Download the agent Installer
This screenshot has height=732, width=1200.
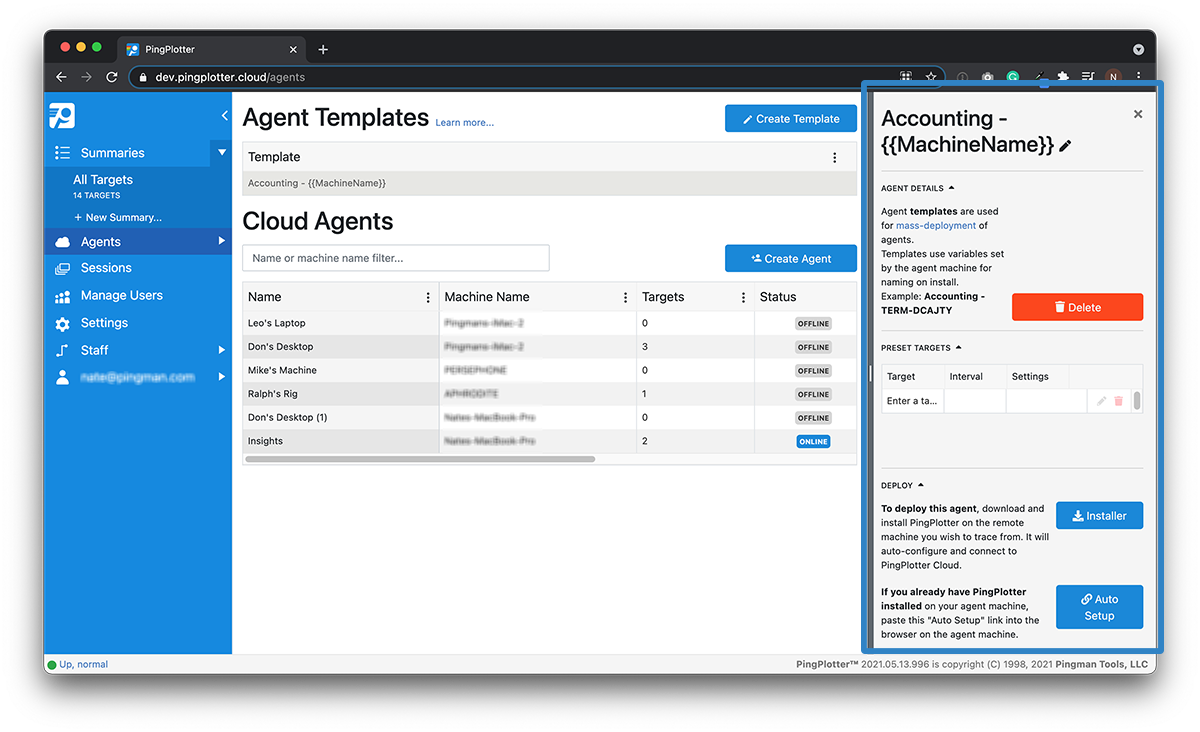click(x=1099, y=516)
